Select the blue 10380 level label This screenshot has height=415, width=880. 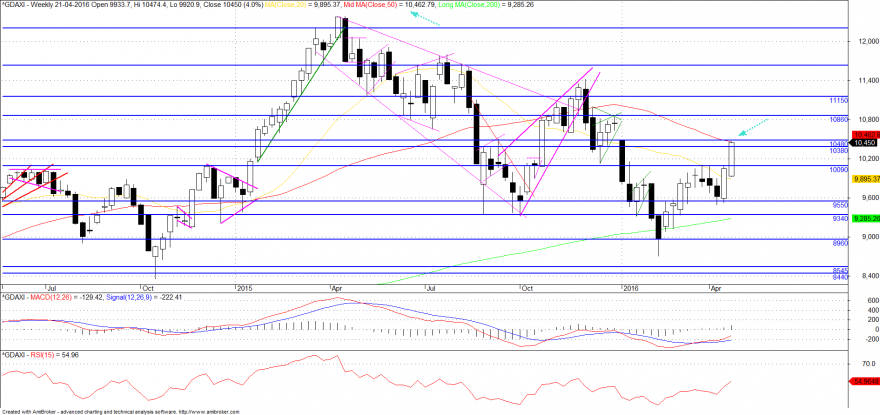tap(838, 151)
